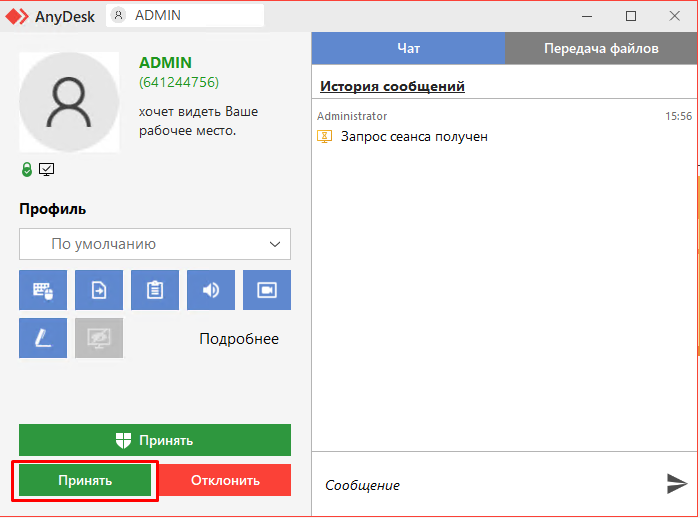Expand profile list using chevron arrow

coord(275,244)
